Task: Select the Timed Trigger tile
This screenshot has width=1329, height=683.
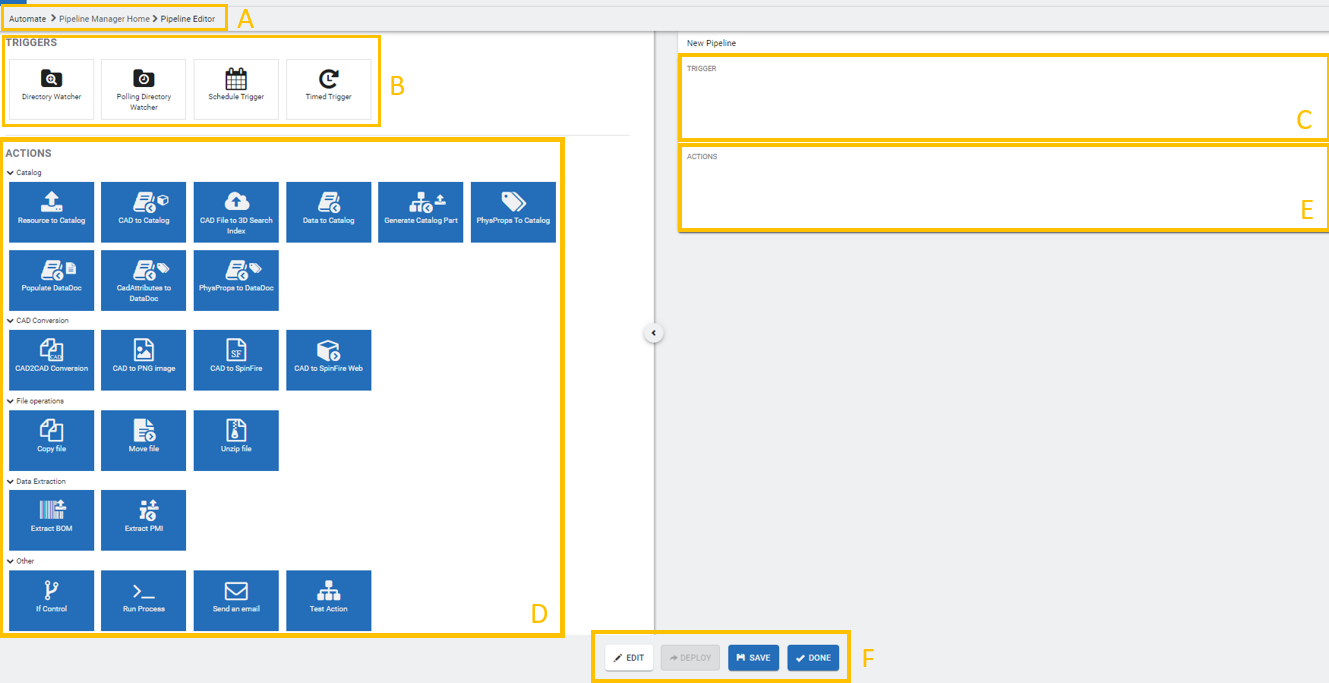Action: point(328,89)
